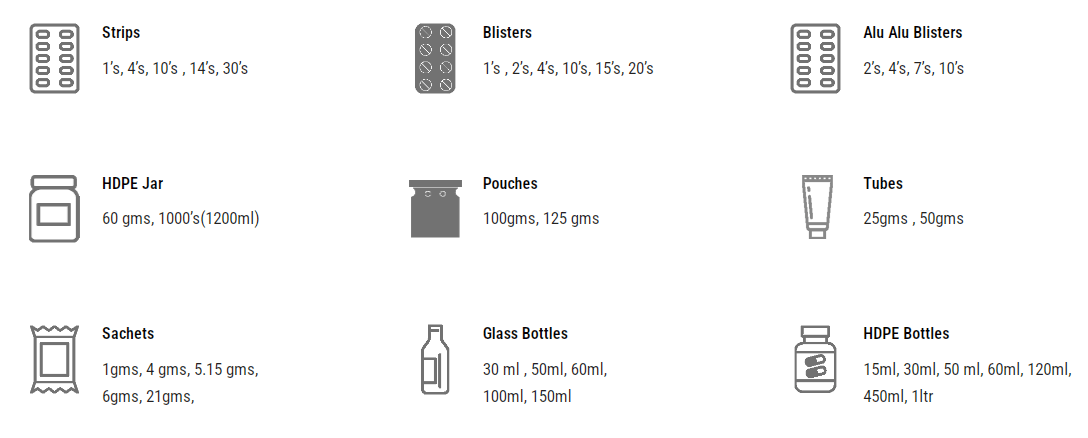Click the Tubes sizes text 25gms, 50gms
The image size is (1088, 438).
(x=913, y=219)
